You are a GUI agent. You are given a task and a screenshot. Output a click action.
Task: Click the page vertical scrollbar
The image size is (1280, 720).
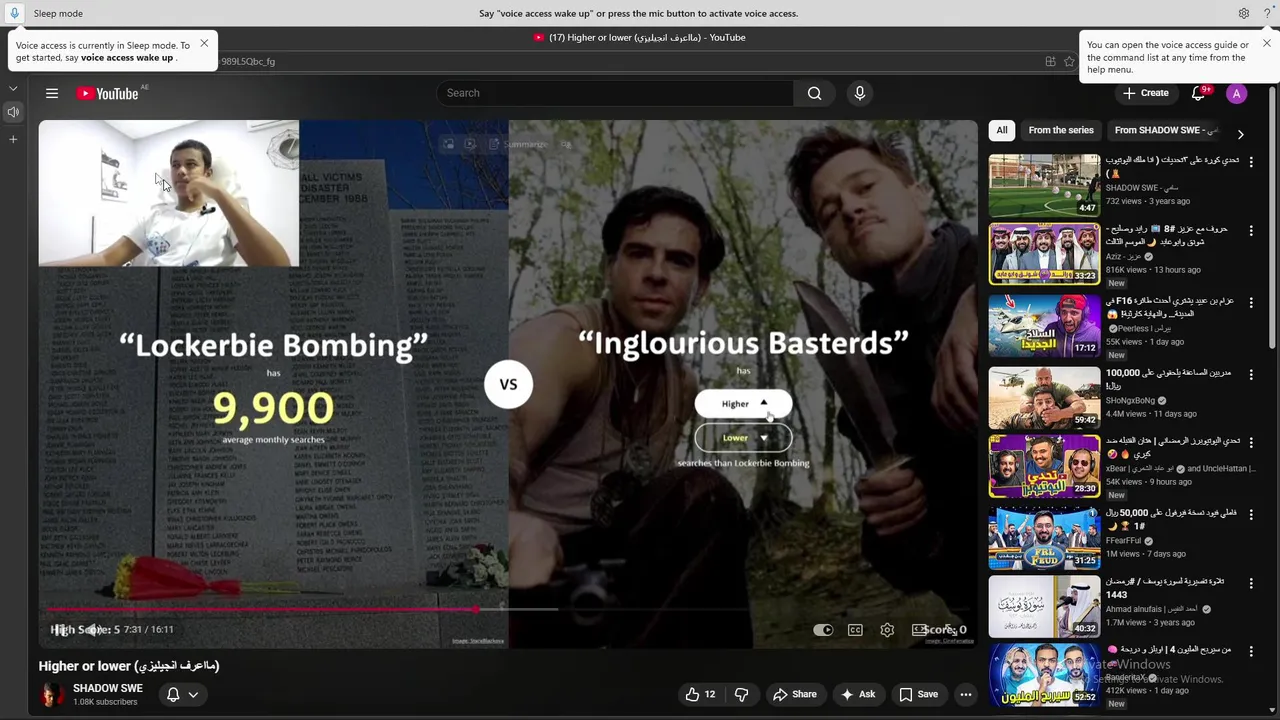(x=1273, y=220)
